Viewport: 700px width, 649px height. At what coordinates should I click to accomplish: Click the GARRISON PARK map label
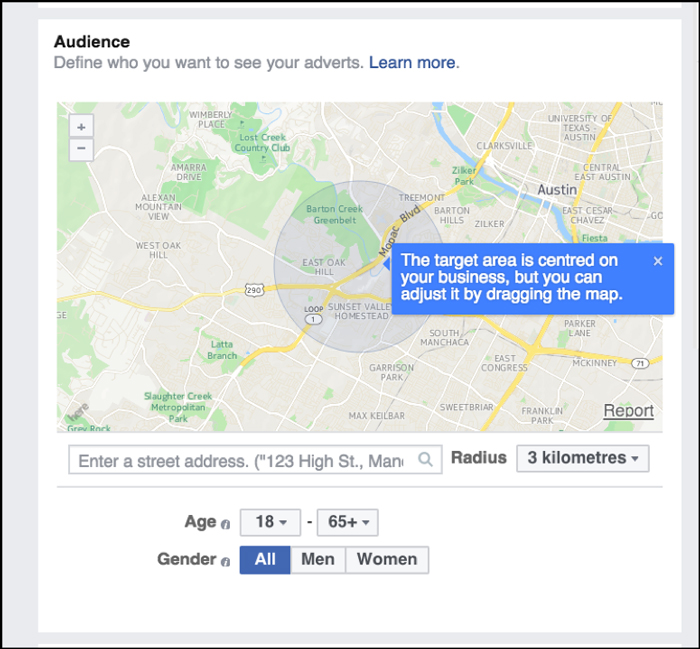392,372
